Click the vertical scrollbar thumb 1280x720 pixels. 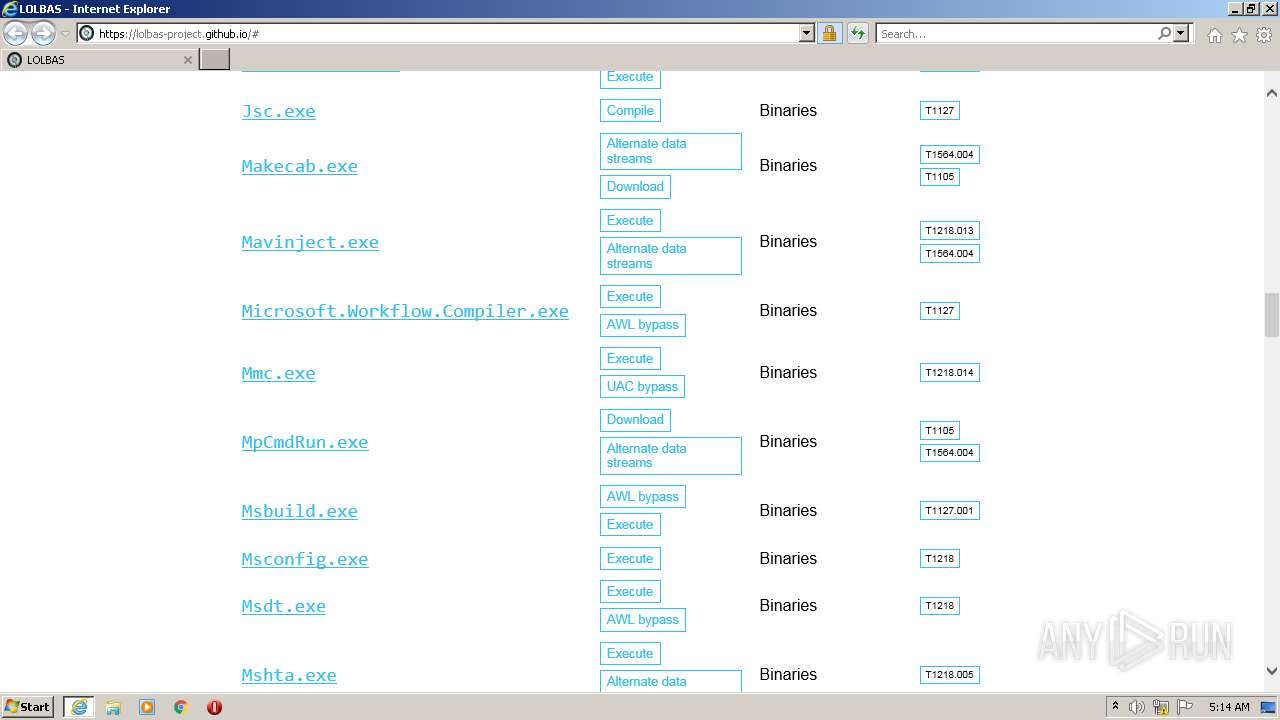click(1271, 315)
